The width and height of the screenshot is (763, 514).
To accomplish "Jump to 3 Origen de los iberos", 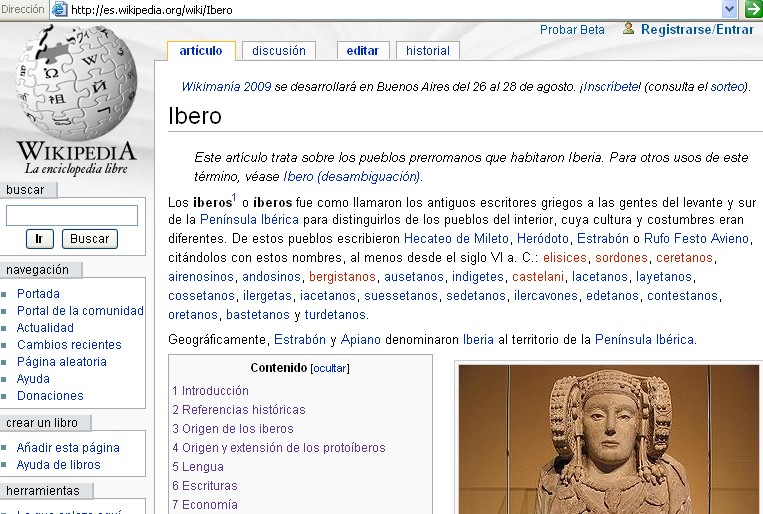I will 233,428.
